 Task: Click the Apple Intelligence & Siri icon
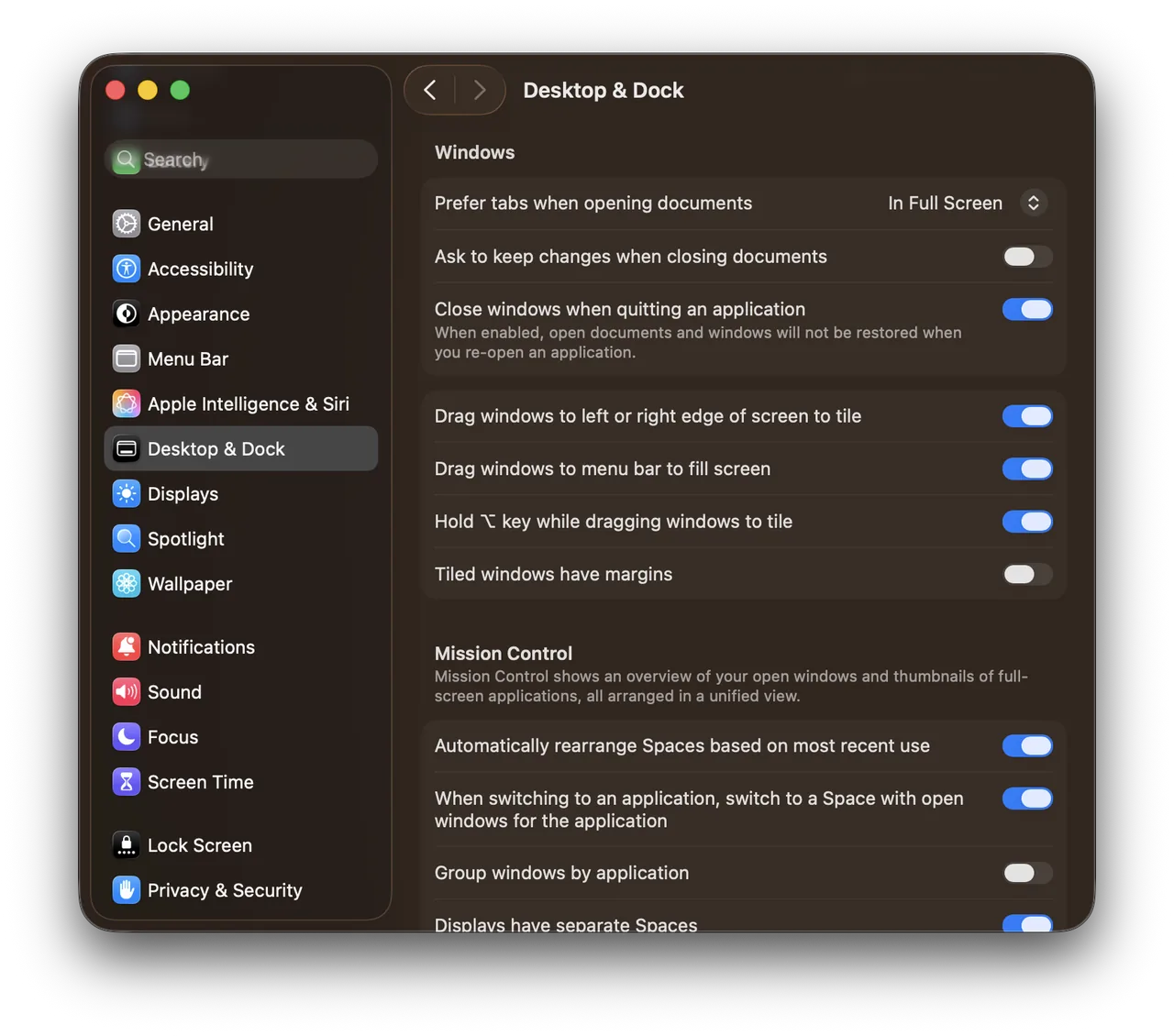click(127, 403)
